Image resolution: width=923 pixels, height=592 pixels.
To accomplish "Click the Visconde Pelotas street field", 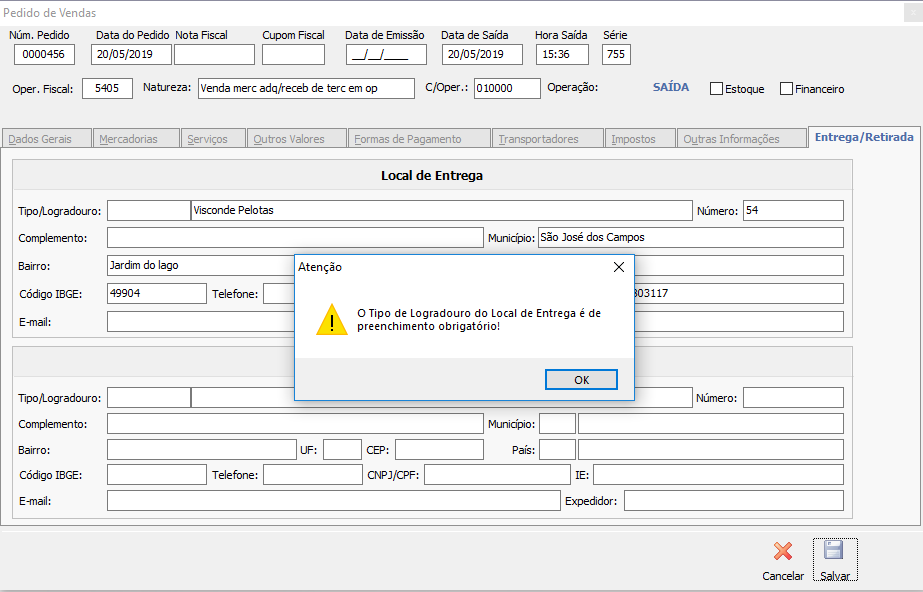I will [x=441, y=211].
